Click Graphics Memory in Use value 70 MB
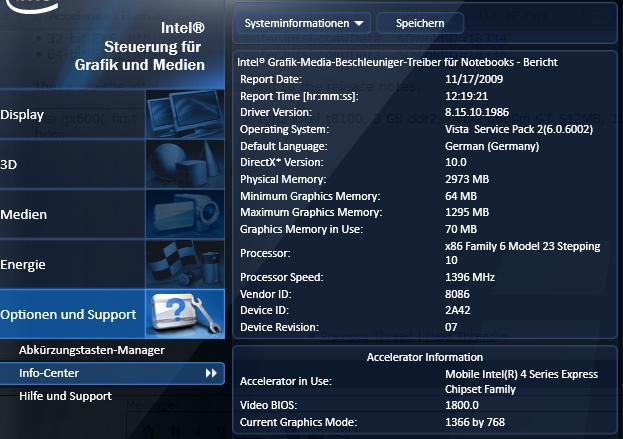Viewport: 623px width, 439px height. pos(461,229)
